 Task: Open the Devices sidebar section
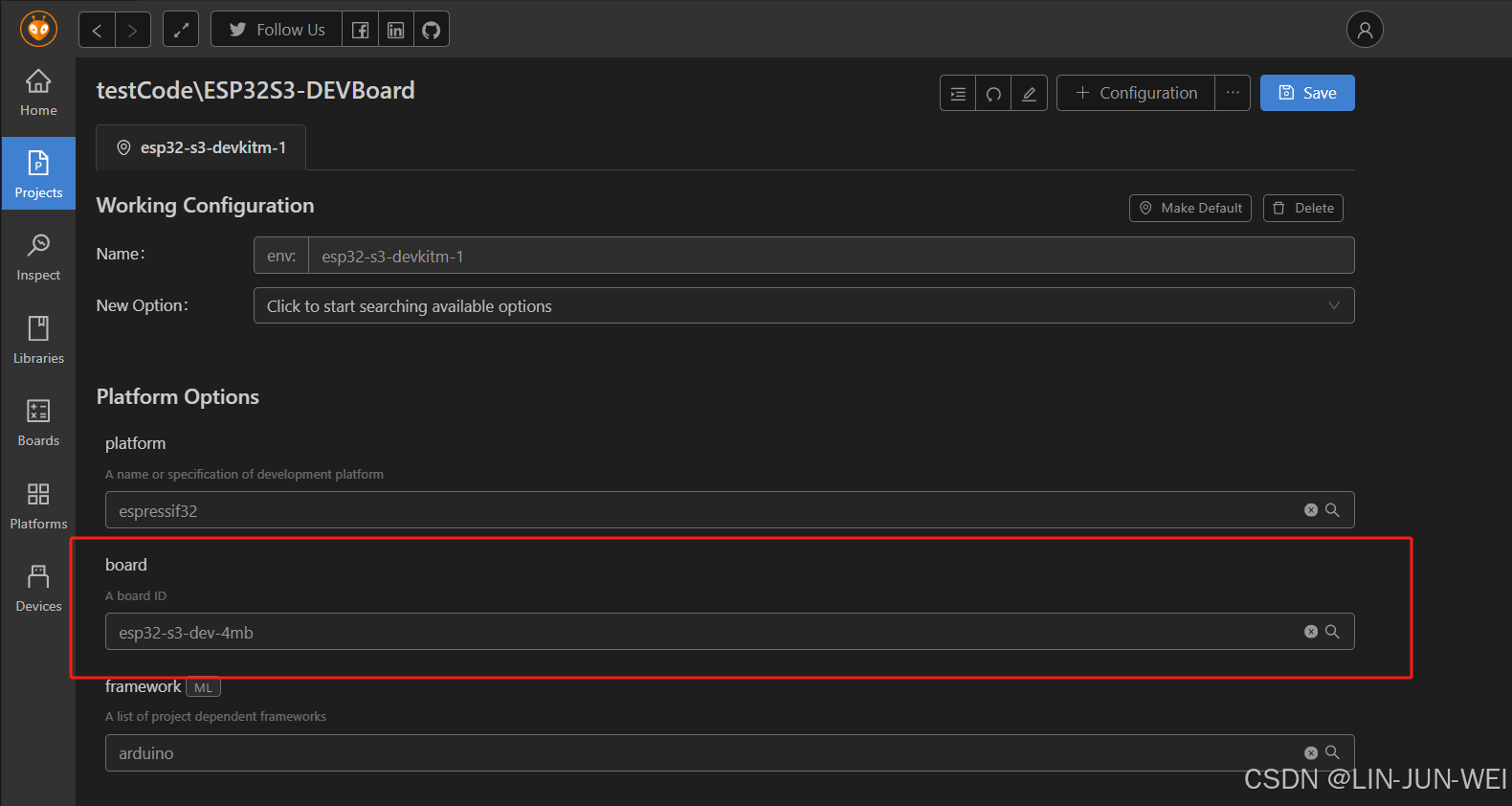pos(38,588)
